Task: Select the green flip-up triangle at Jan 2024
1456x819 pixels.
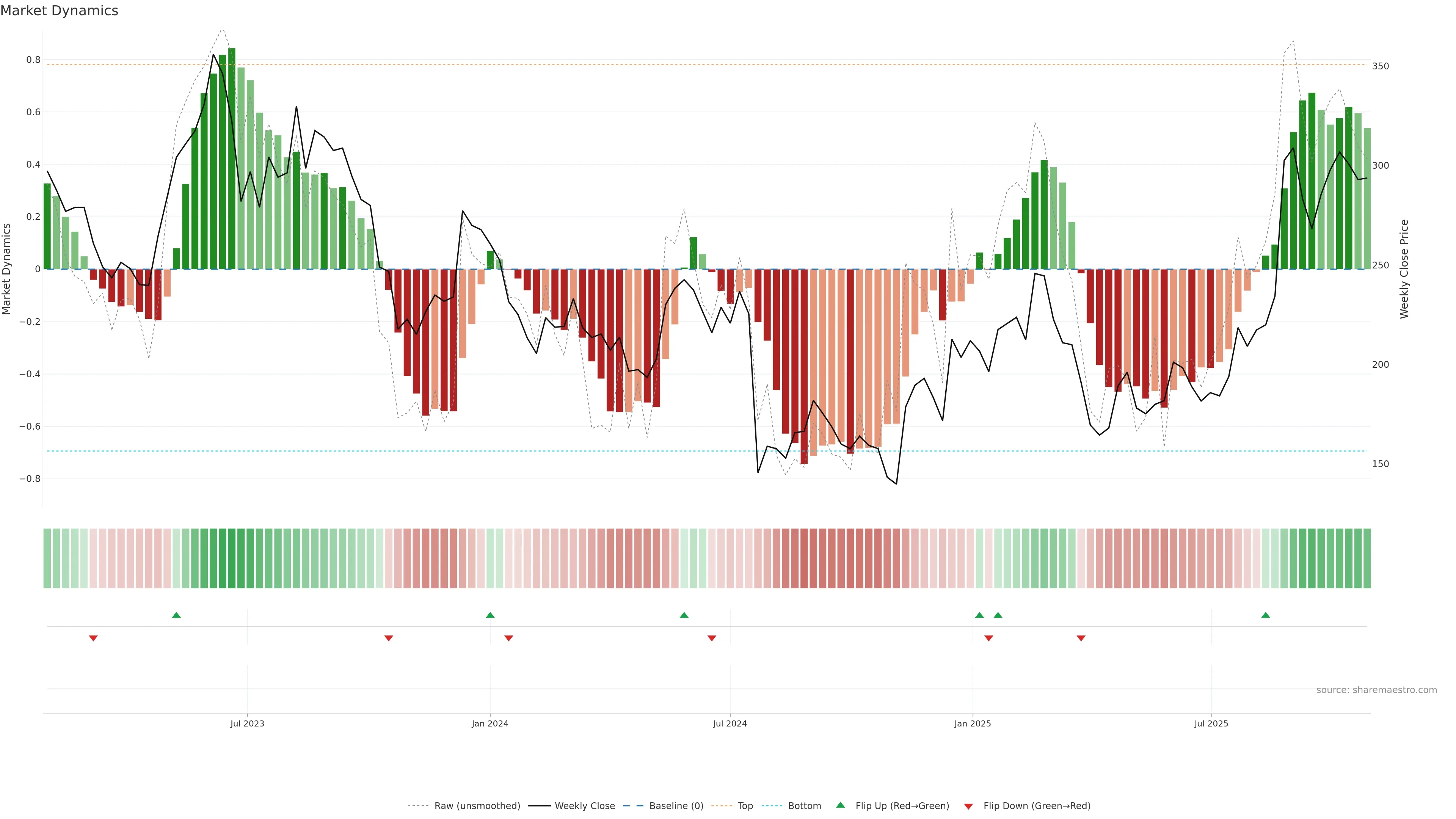Action: (x=490, y=615)
